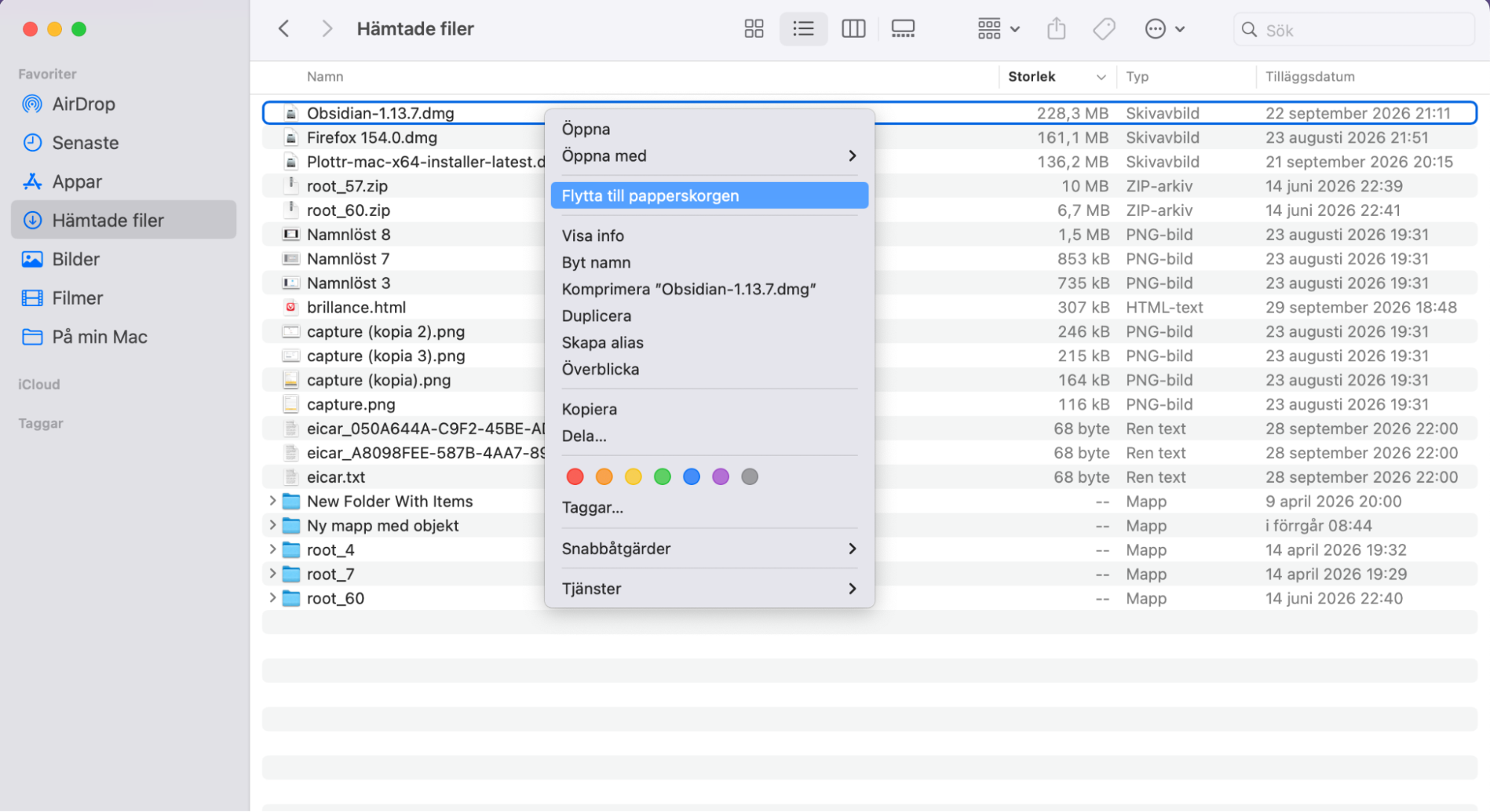Image resolution: width=1490 pixels, height=812 pixels.
Task: Open Appar in the sidebar
Action: click(x=124, y=182)
